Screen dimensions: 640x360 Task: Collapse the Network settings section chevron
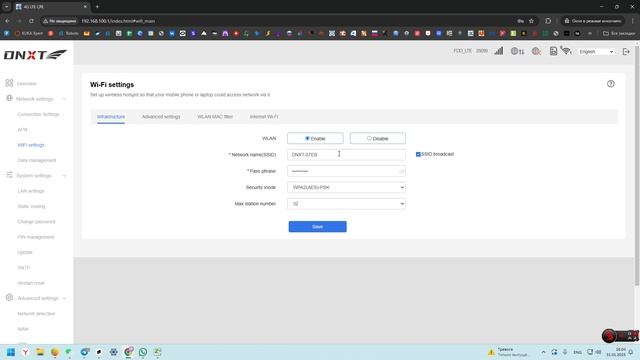[64, 99]
